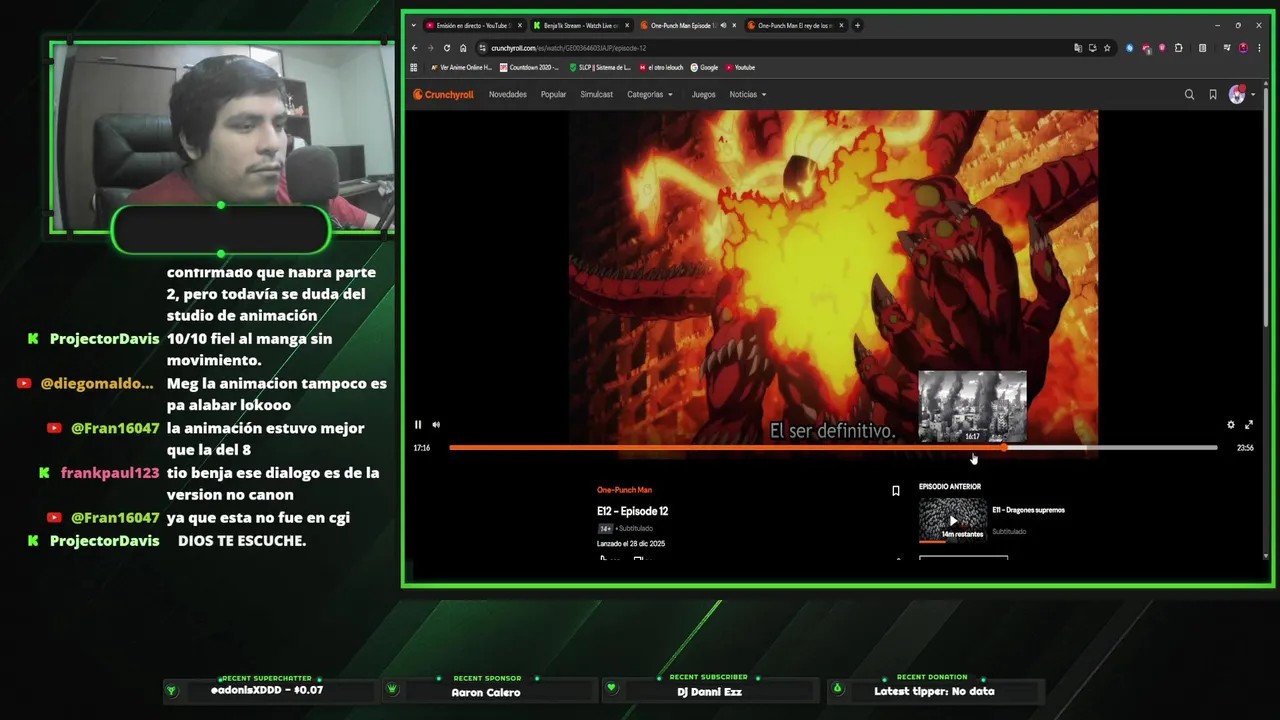
Task: Open SLCP Sistema de L... bookmark
Action: click(600, 68)
